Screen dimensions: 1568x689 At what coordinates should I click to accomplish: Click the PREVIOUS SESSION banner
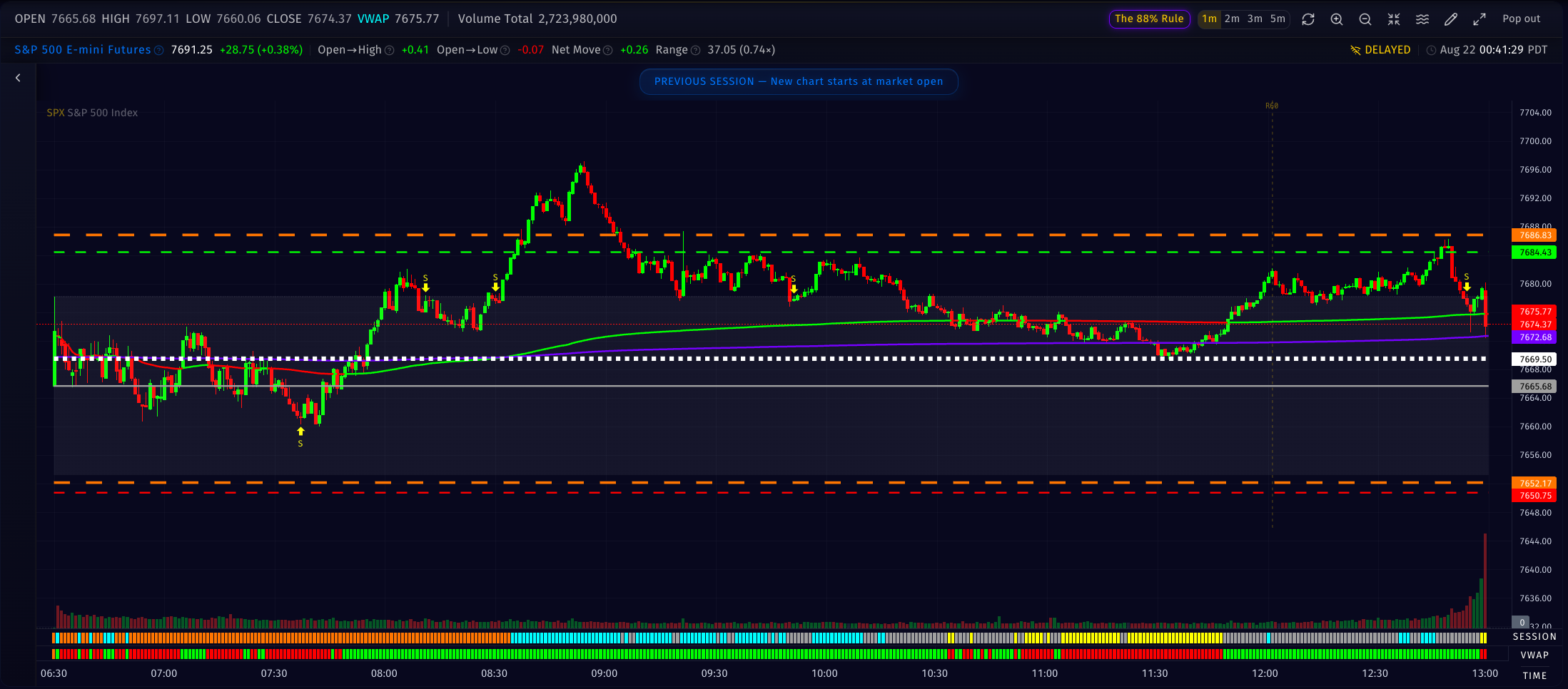coord(799,81)
